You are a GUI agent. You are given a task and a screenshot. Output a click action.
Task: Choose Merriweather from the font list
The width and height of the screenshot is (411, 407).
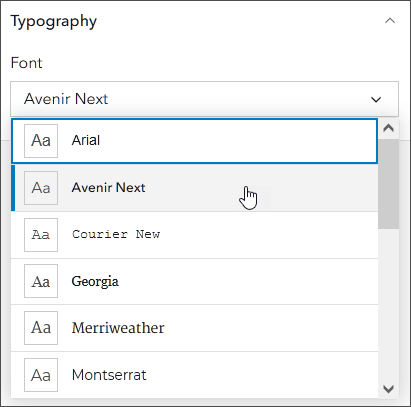195,328
